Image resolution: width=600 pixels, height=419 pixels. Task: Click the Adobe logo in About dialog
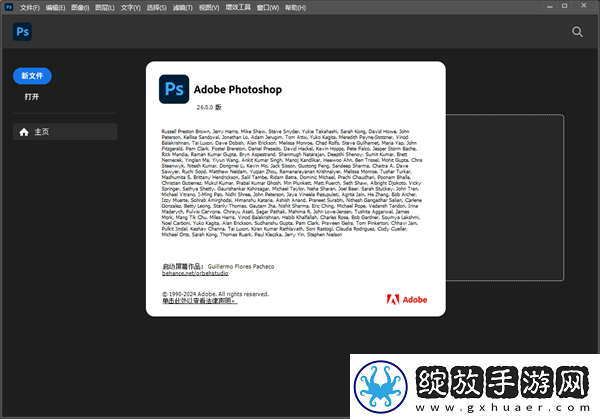coord(407,300)
